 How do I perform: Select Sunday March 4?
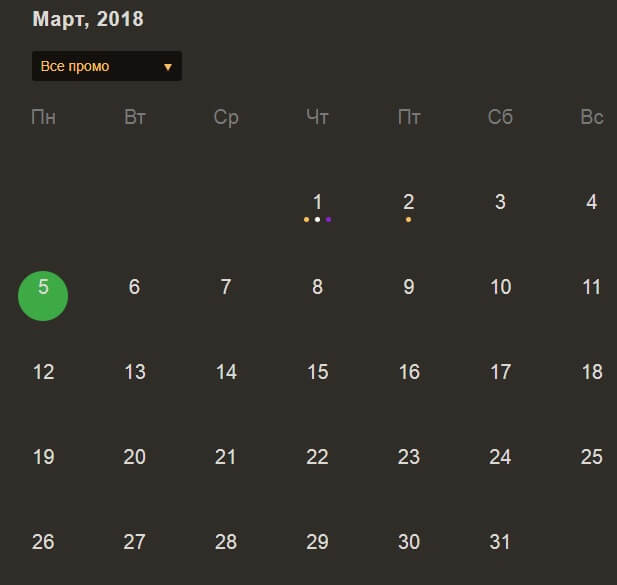591,202
